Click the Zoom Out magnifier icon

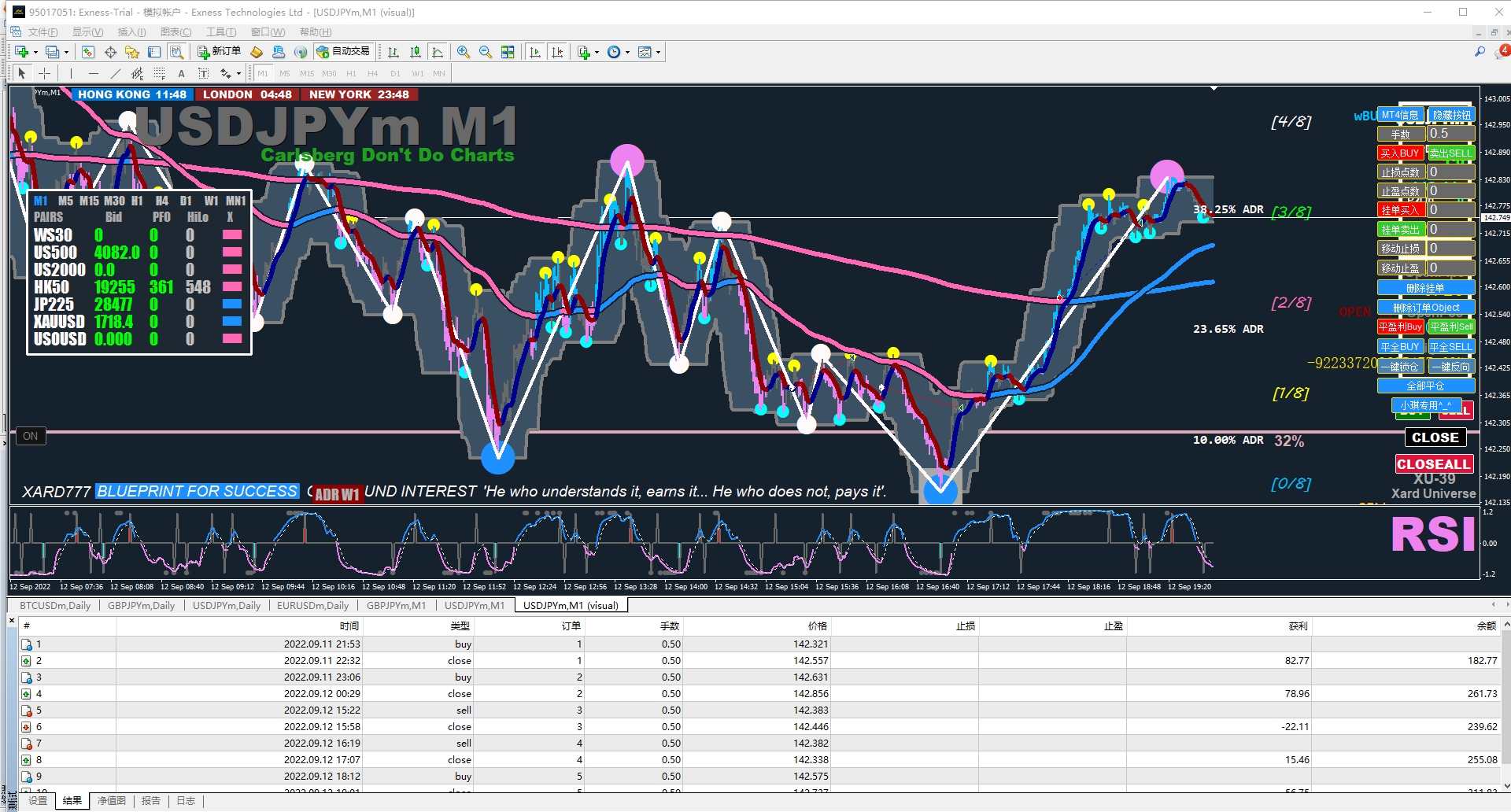(486, 52)
